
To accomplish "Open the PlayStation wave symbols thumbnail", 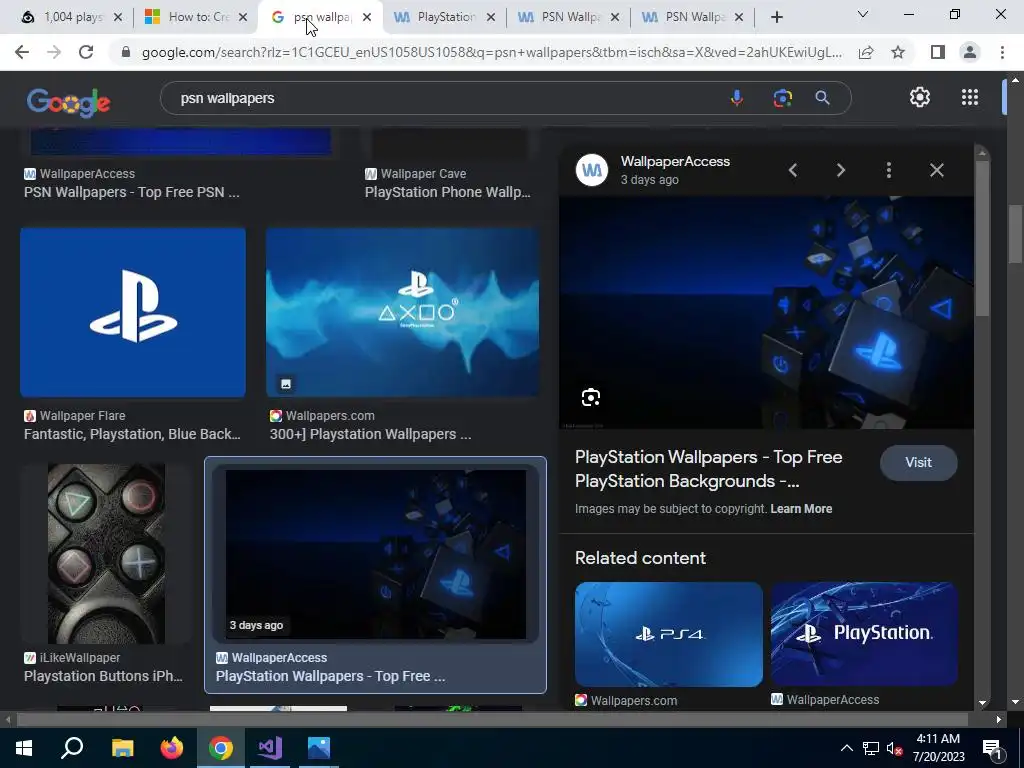I will coord(402,312).
